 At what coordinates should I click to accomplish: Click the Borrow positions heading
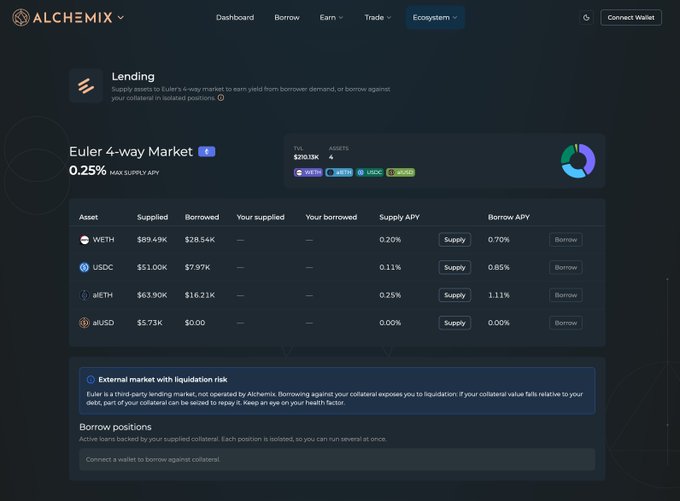115,427
